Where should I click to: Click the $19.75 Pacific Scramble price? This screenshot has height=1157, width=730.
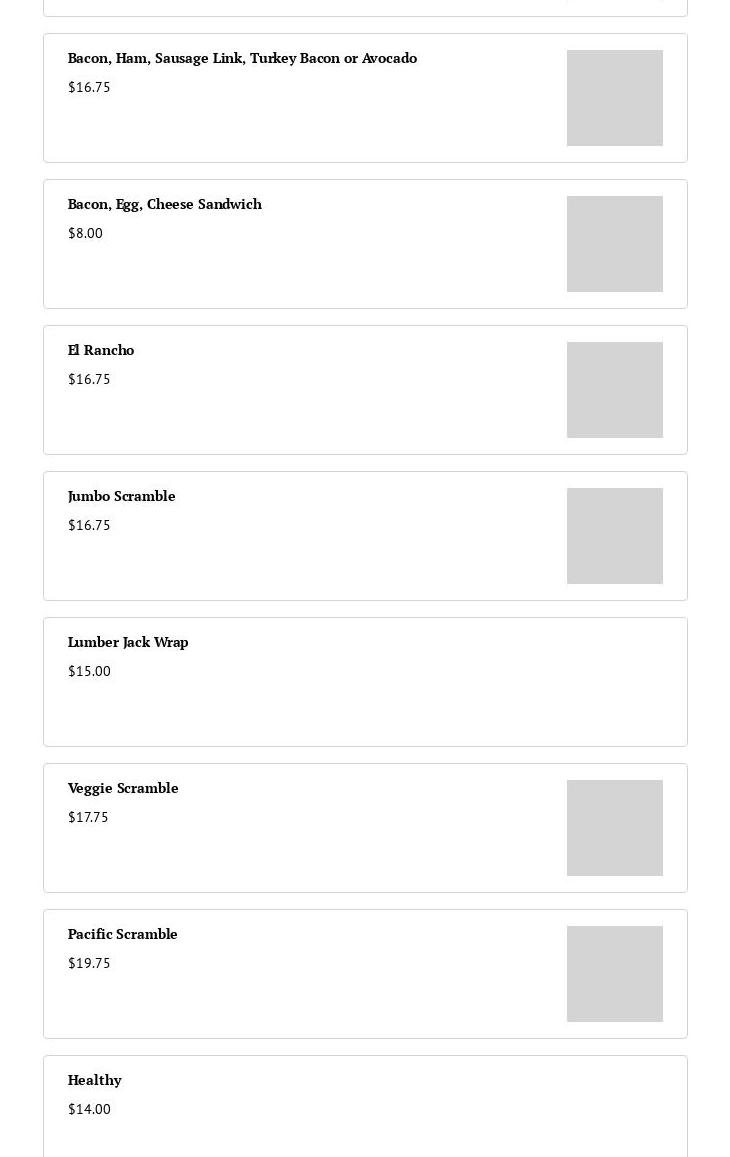[x=89, y=964]
